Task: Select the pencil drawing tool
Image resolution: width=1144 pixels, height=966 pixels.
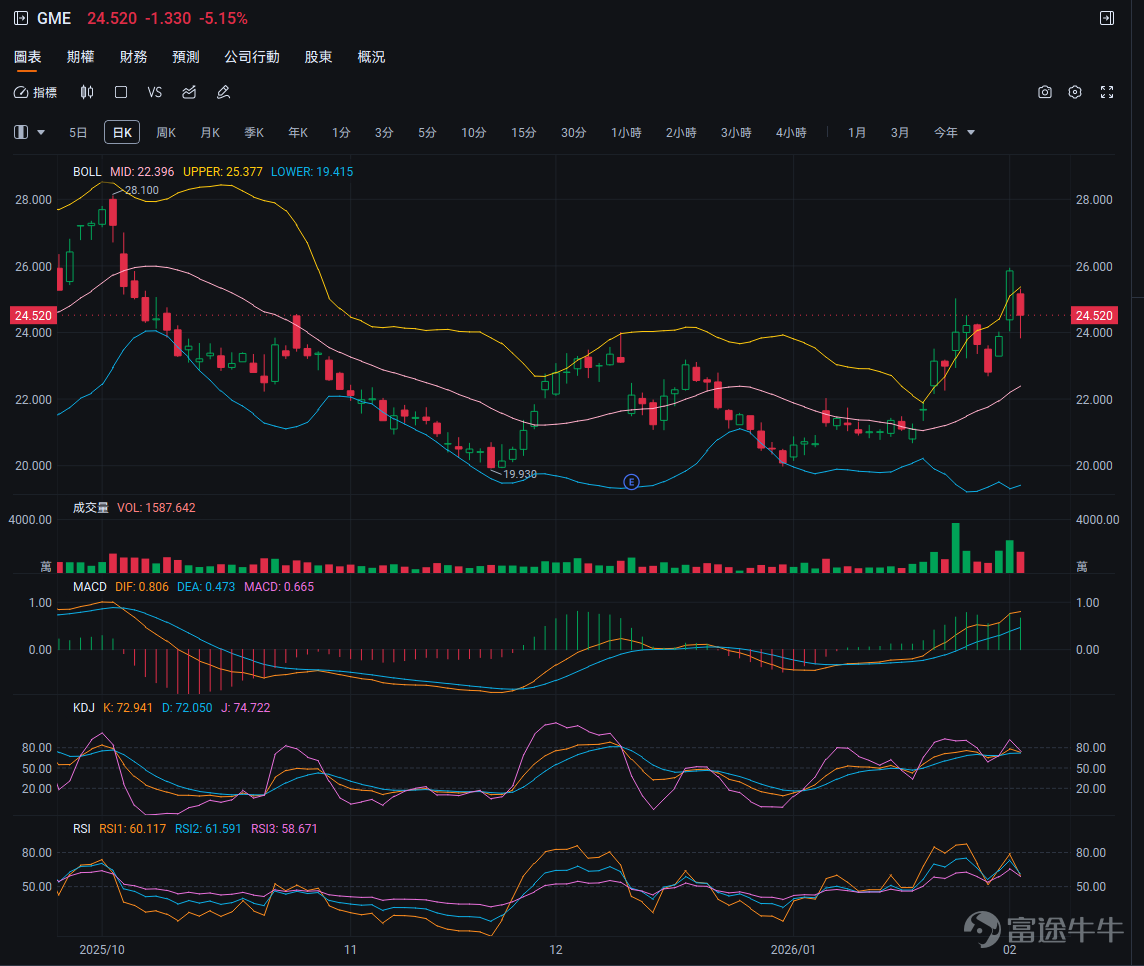Action: point(223,92)
